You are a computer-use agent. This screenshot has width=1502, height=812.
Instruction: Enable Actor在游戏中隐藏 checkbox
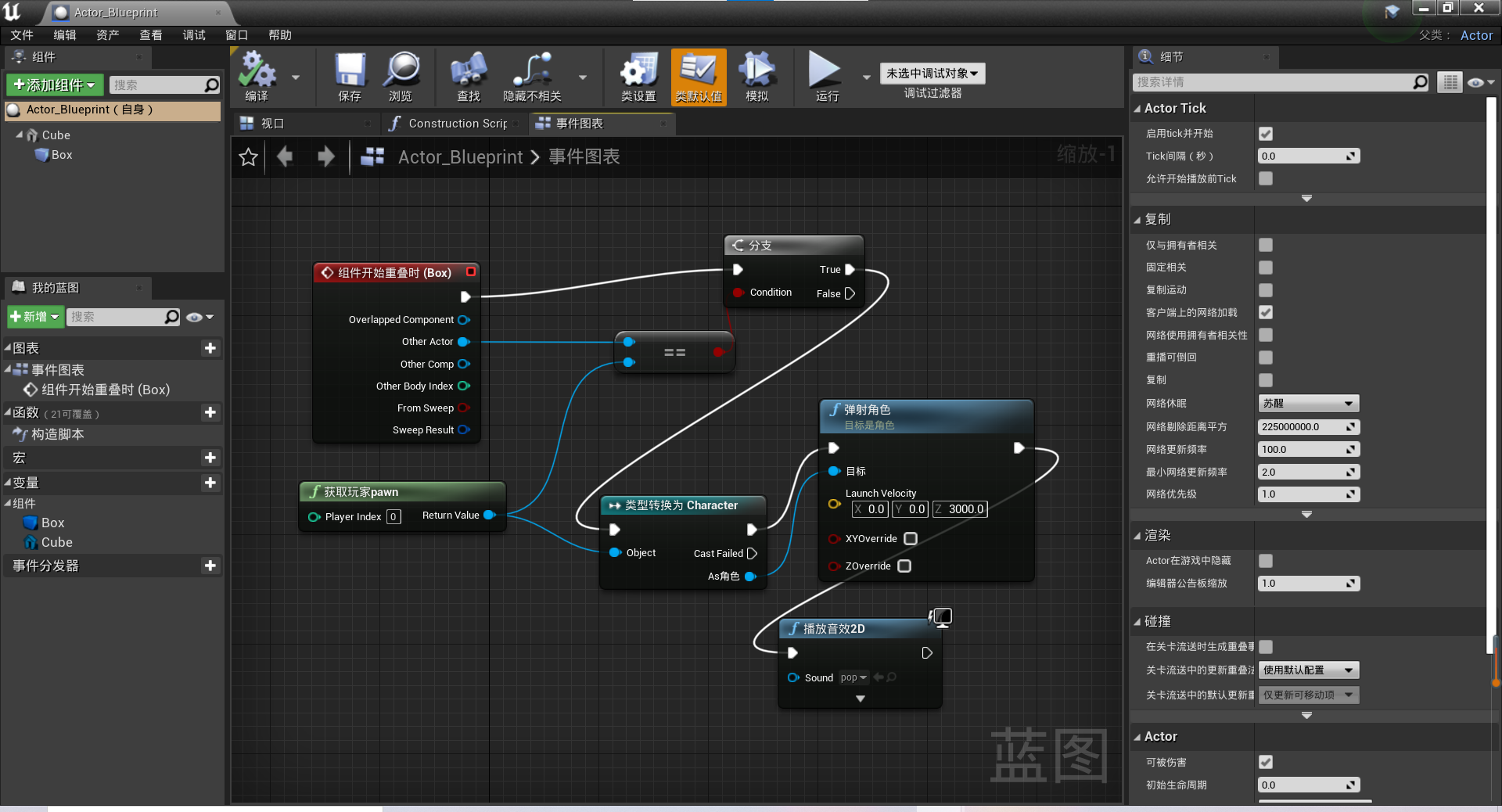tap(1266, 561)
